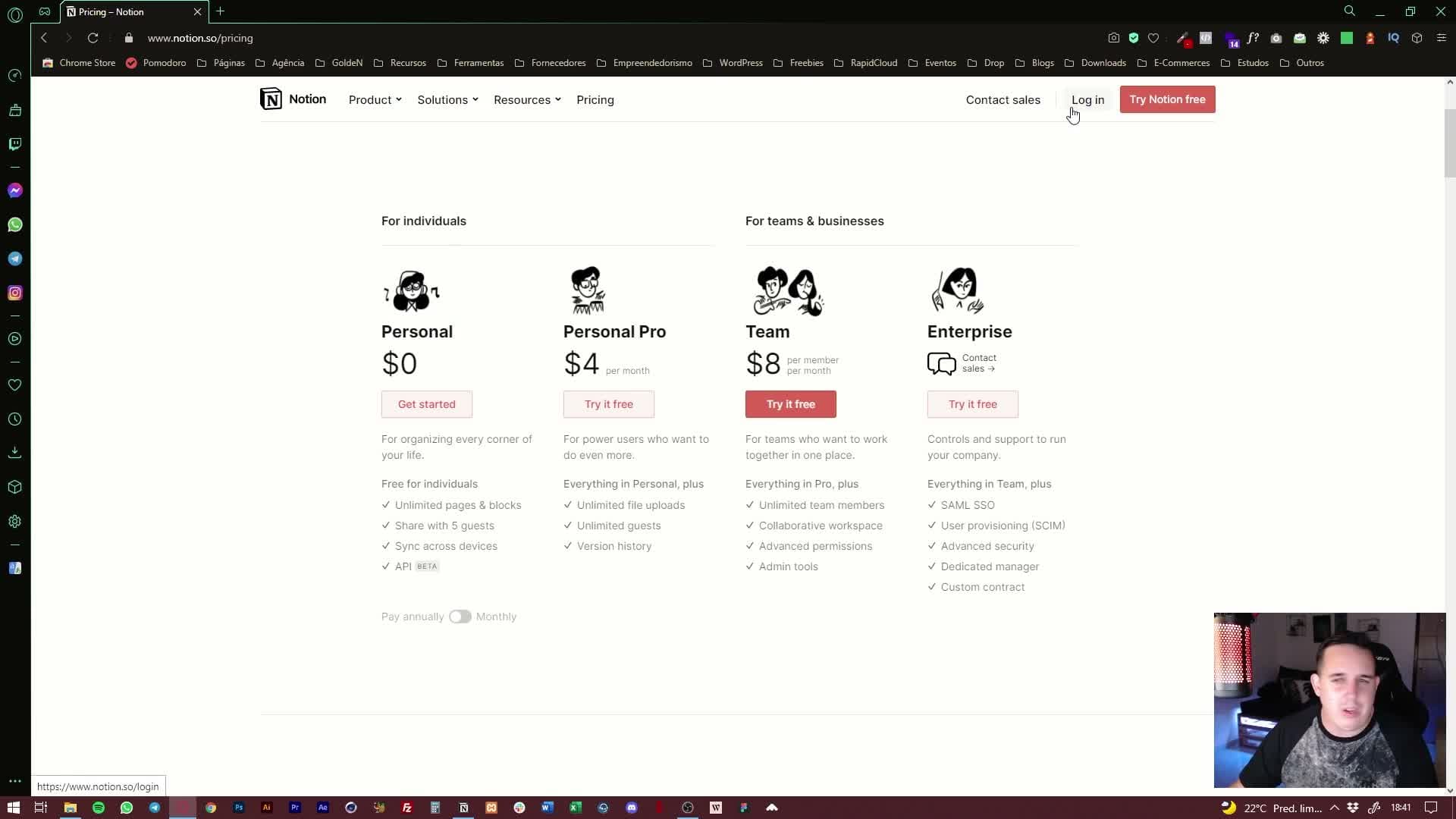Open the E-Commerces bookmarks folder
Image resolution: width=1456 pixels, height=819 pixels.
coord(1173,63)
